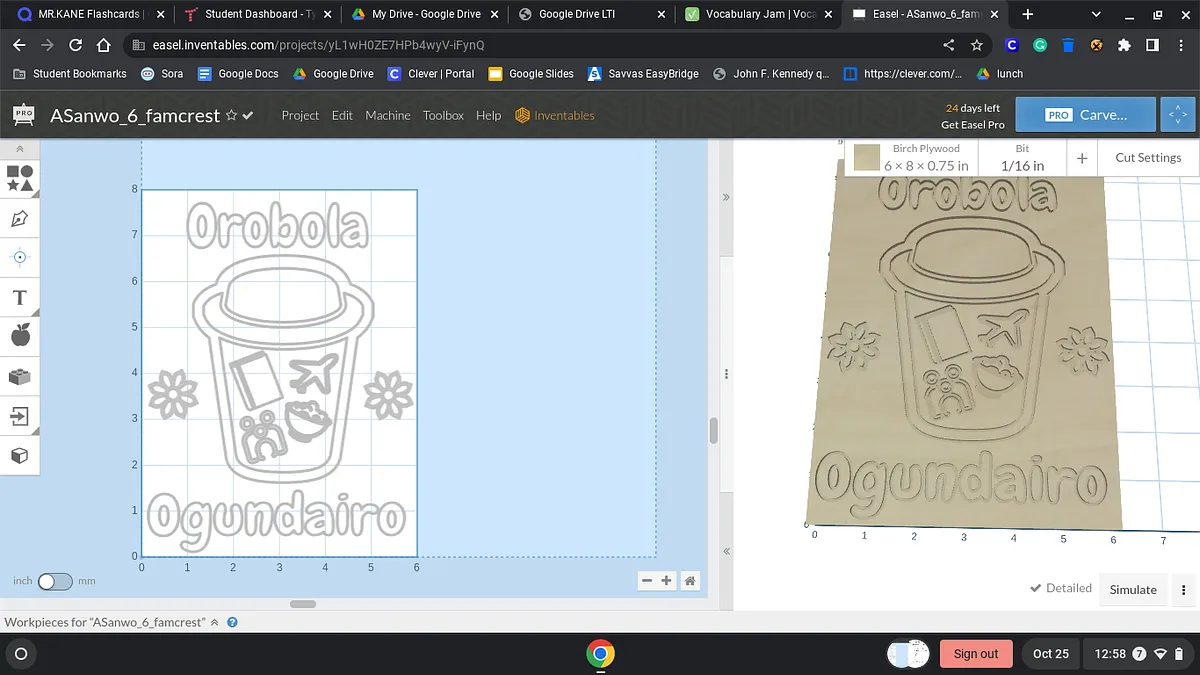
Task: Toggle the Detailed preview option
Action: click(x=1060, y=588)
